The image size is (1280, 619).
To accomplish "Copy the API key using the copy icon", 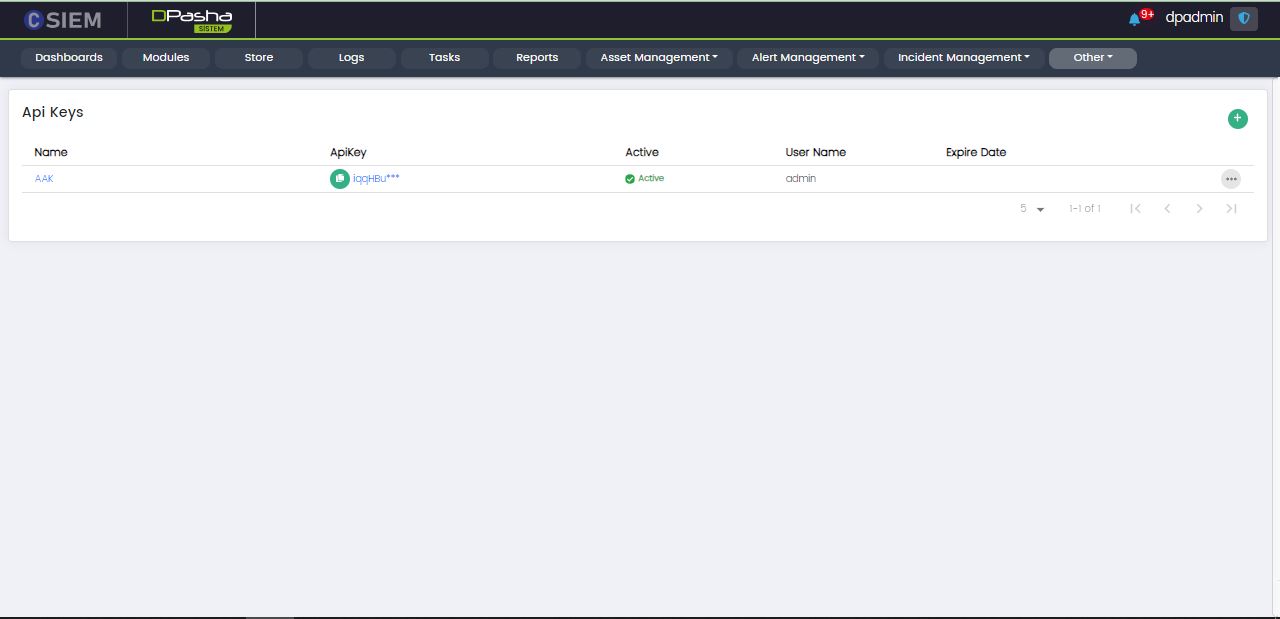I will (340, 179).
